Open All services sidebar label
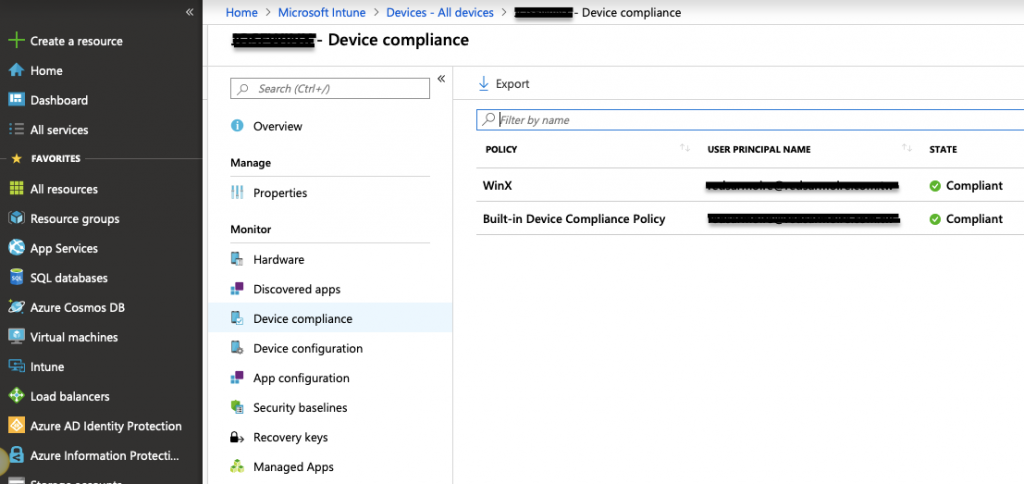This screenshot has height=484, width=1024. 59,129
